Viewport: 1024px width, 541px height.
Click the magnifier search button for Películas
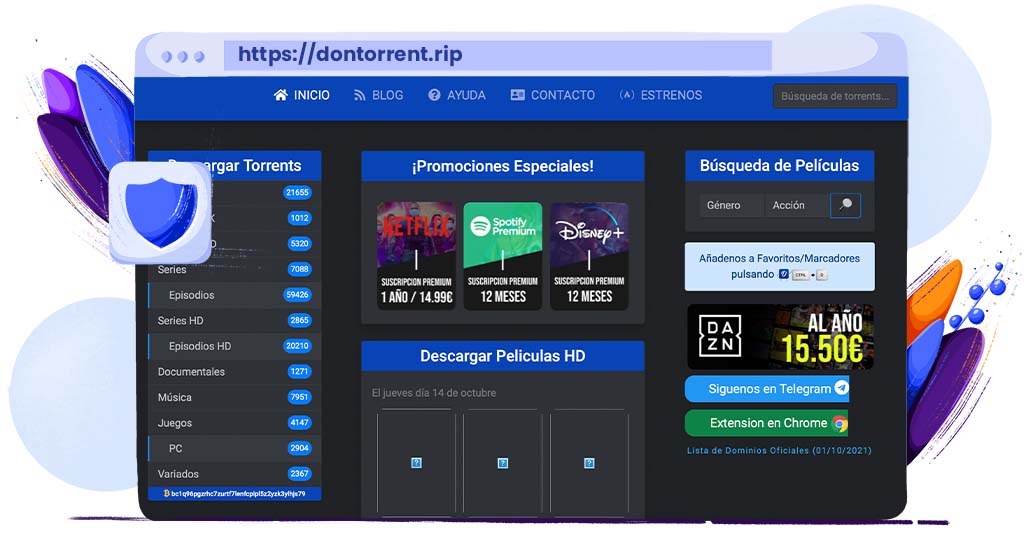click(846, 205)
